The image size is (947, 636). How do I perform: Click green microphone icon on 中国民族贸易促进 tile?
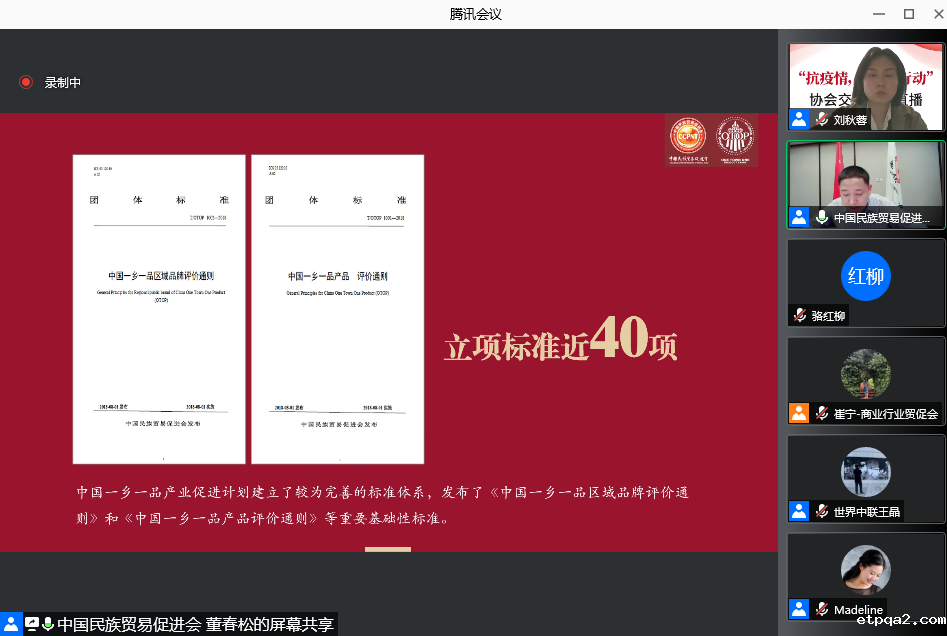click(822, 217)
